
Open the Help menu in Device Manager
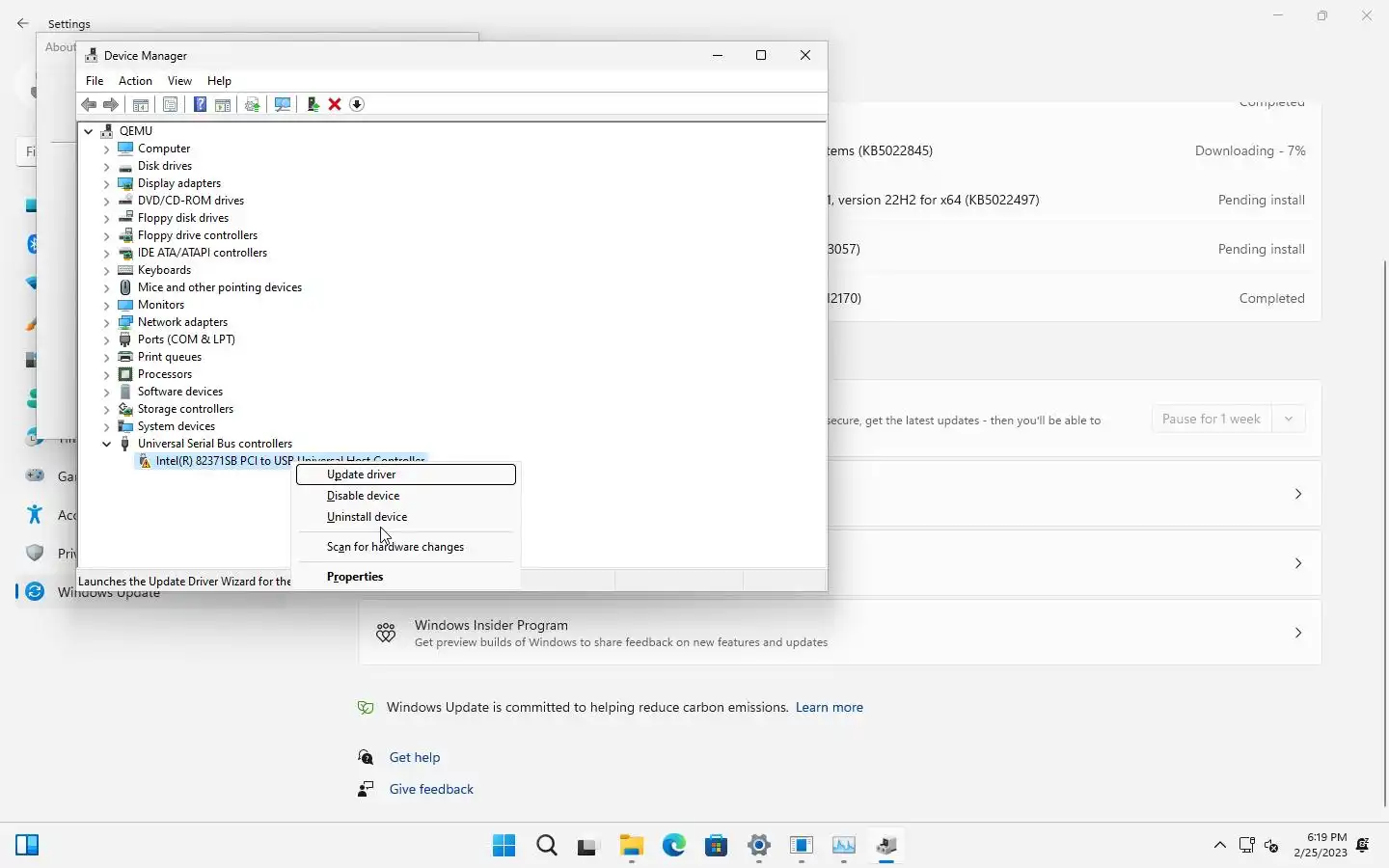pos(219,81)
